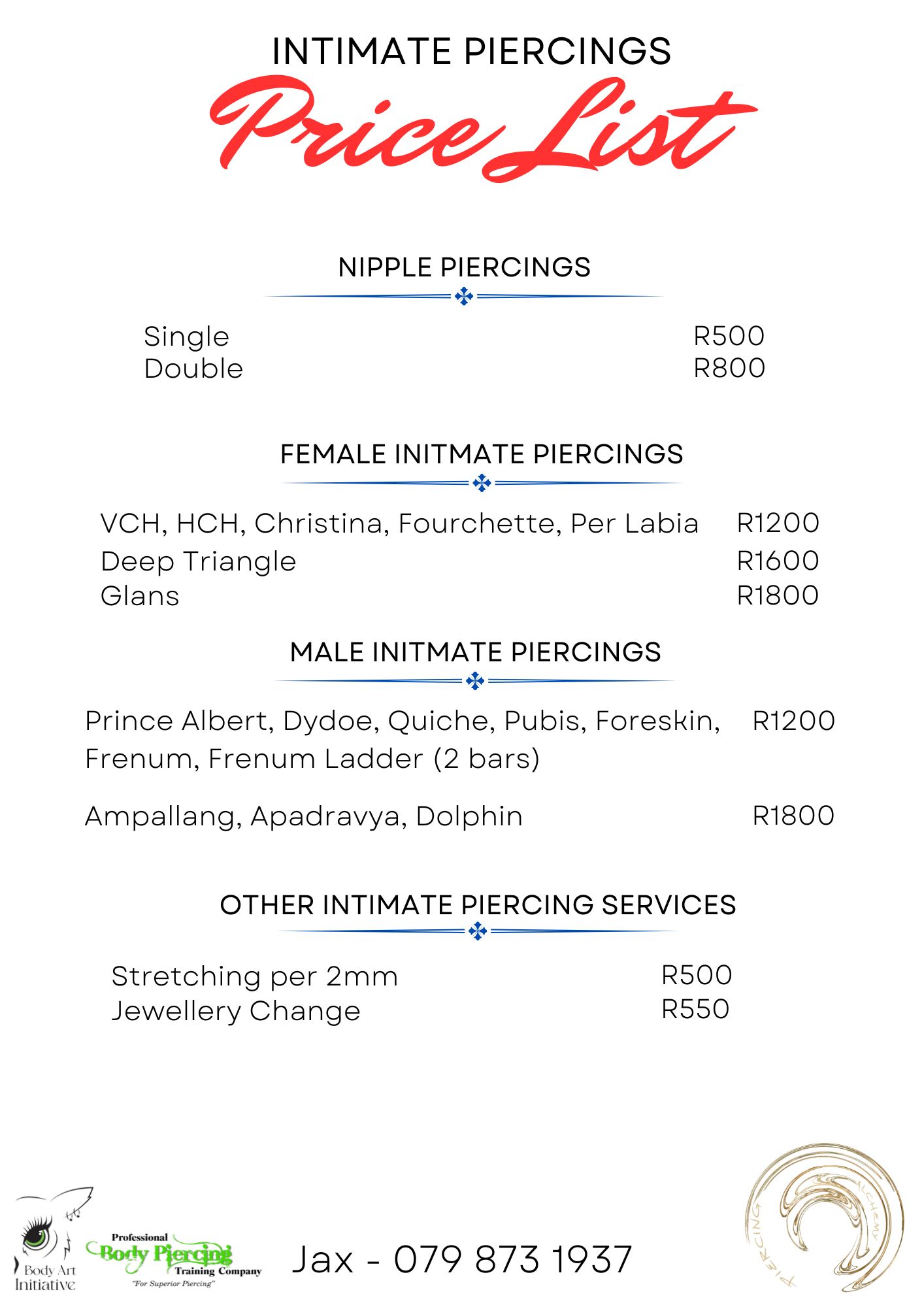Click blue ornament under Other Intimate Piercing Services
924x1307 pixels.
[478, 931]
